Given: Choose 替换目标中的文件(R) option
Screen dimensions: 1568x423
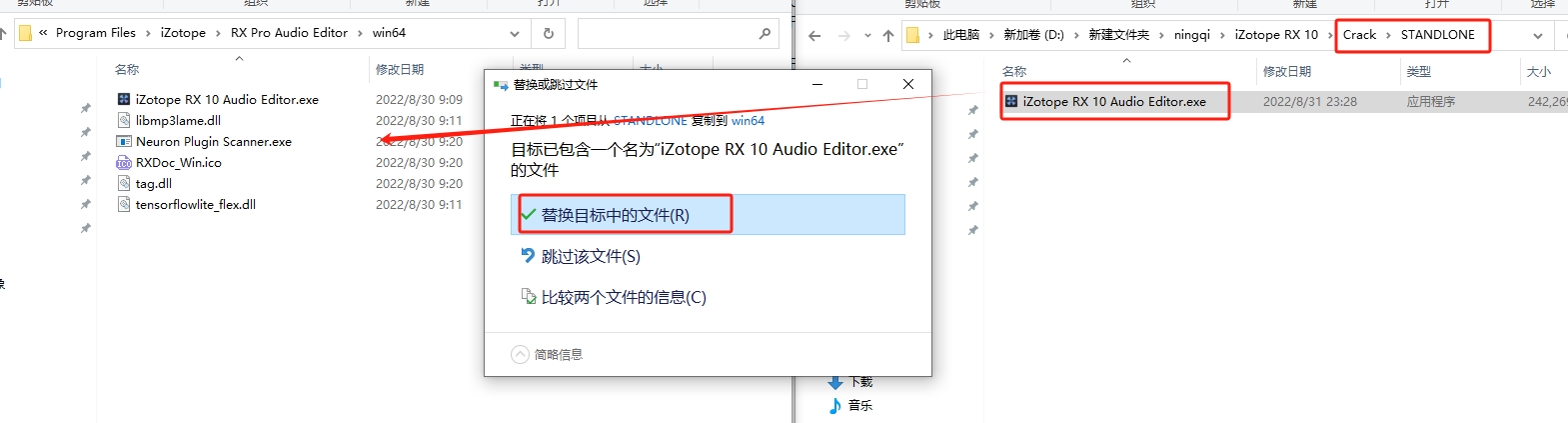Looking at the screenshot, I should 615,215.
